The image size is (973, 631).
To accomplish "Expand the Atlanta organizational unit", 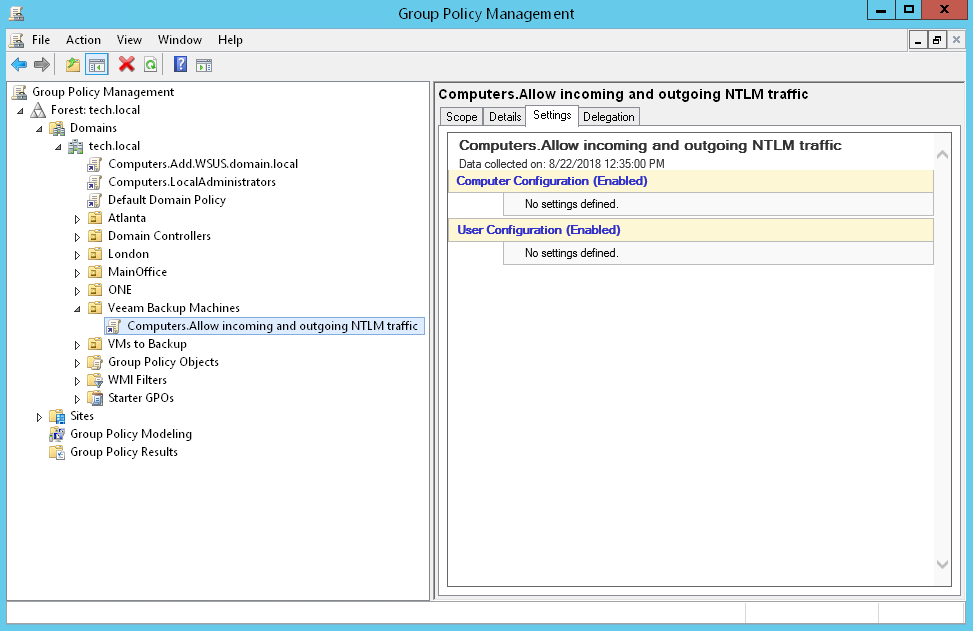I will [78, 218].
